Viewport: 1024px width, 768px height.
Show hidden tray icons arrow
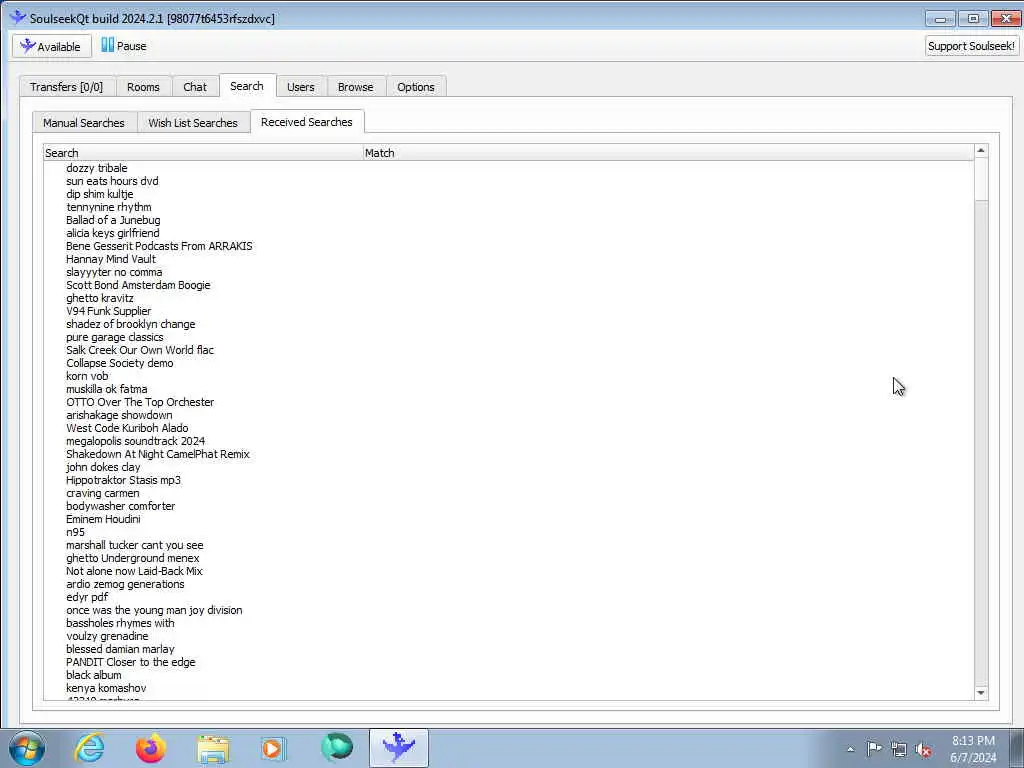point(850,749)
